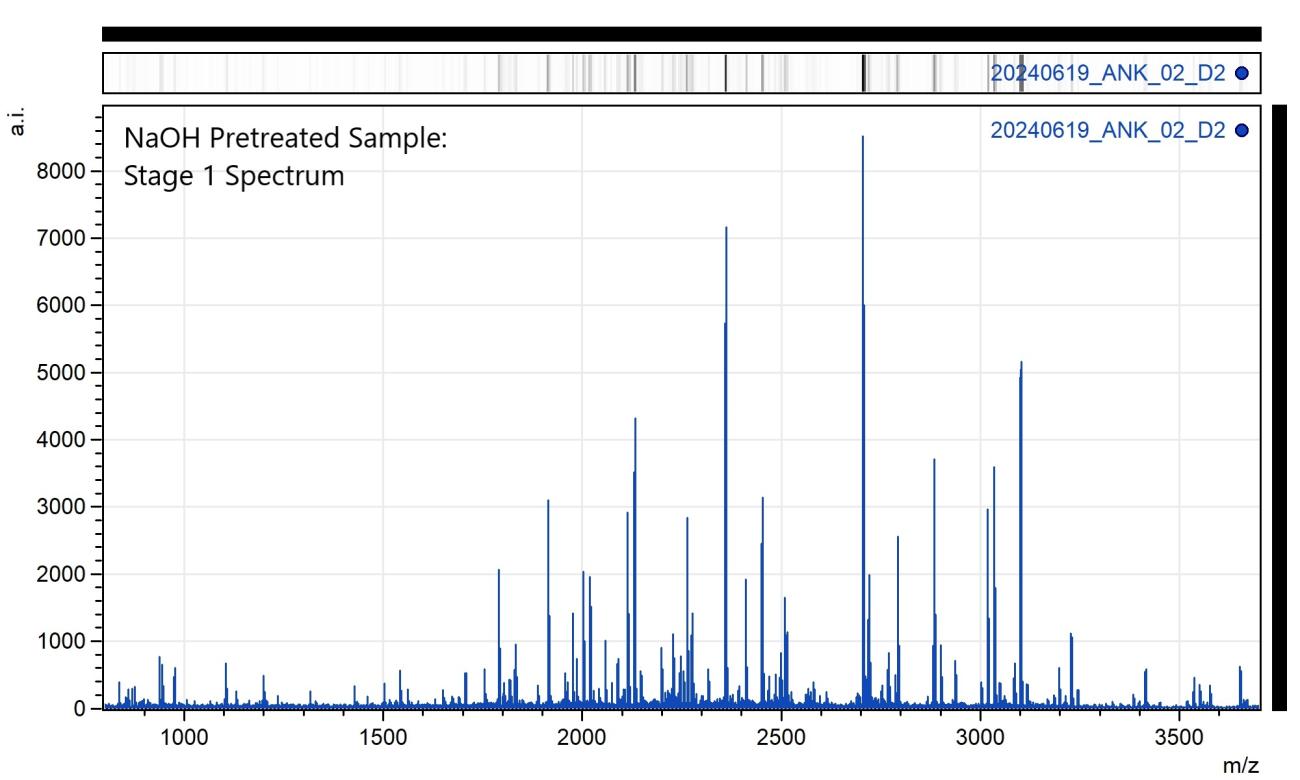This screenshot has width=1300, height=780.
Task: Click the blue dot in the spectrum plot legend
Action: [1242, 130]
